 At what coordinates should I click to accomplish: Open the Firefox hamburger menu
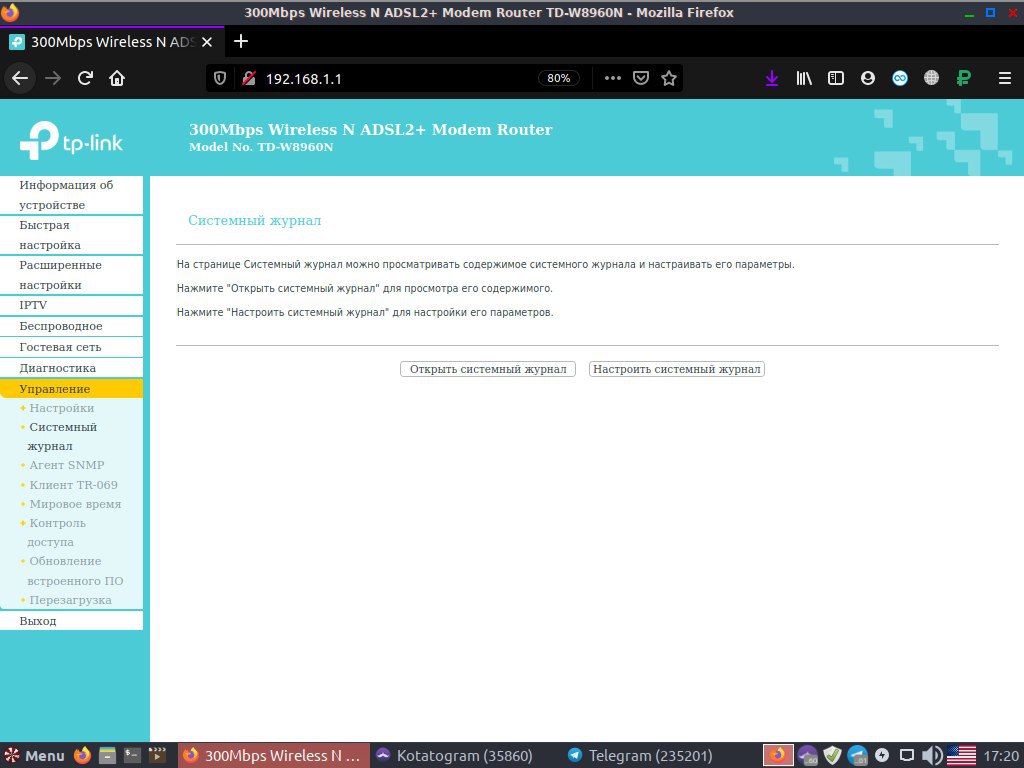[1005, 78]
